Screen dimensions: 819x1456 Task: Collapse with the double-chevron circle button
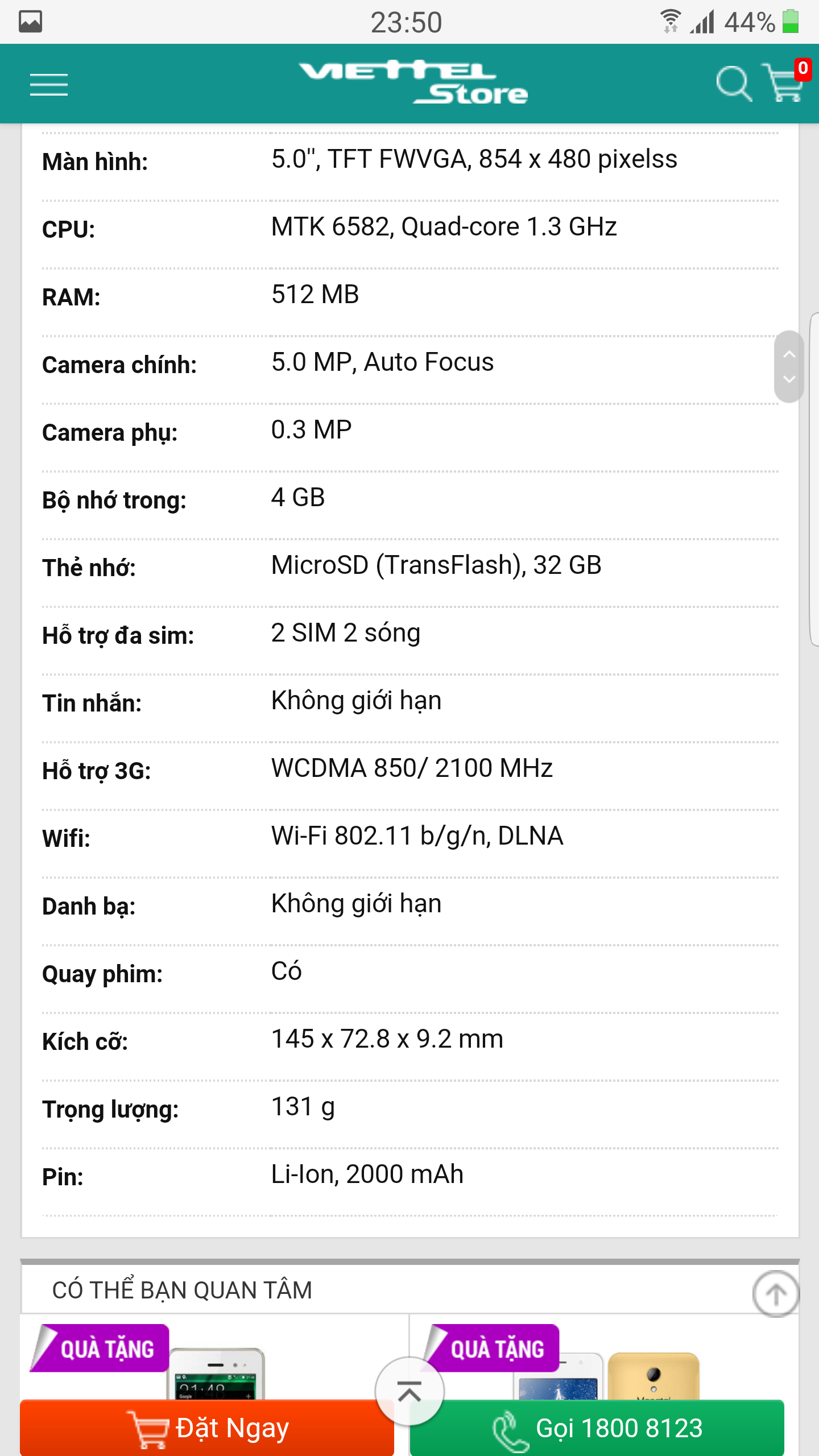tap(409, 1391)
